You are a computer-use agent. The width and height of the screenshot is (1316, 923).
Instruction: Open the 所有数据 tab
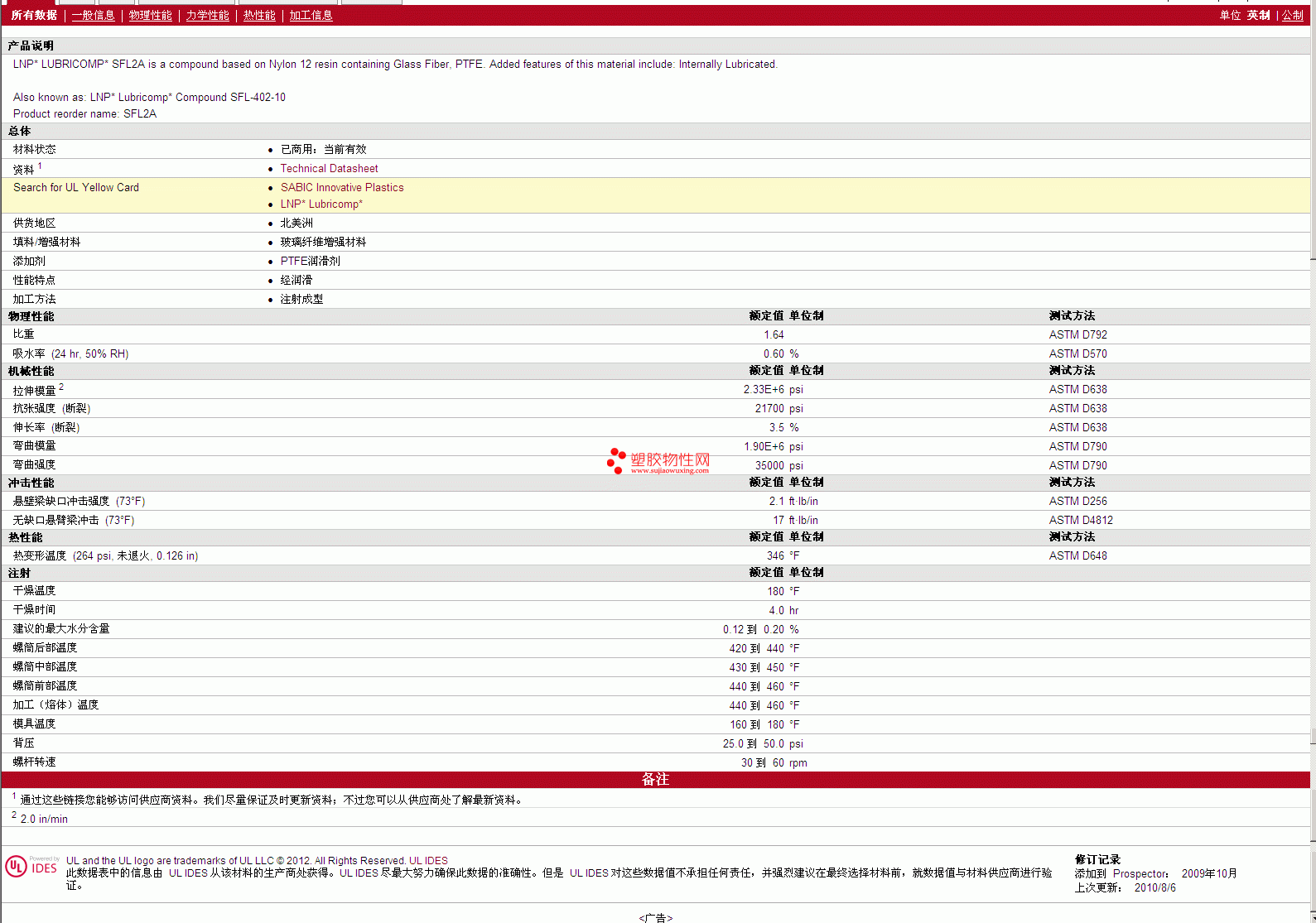[x=34, y=16]
